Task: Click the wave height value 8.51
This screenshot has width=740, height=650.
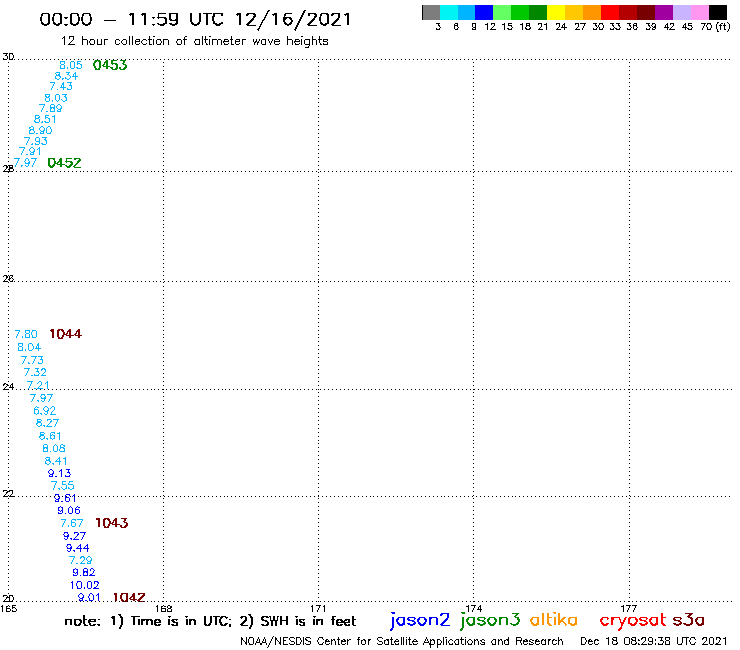Action: 45,119
